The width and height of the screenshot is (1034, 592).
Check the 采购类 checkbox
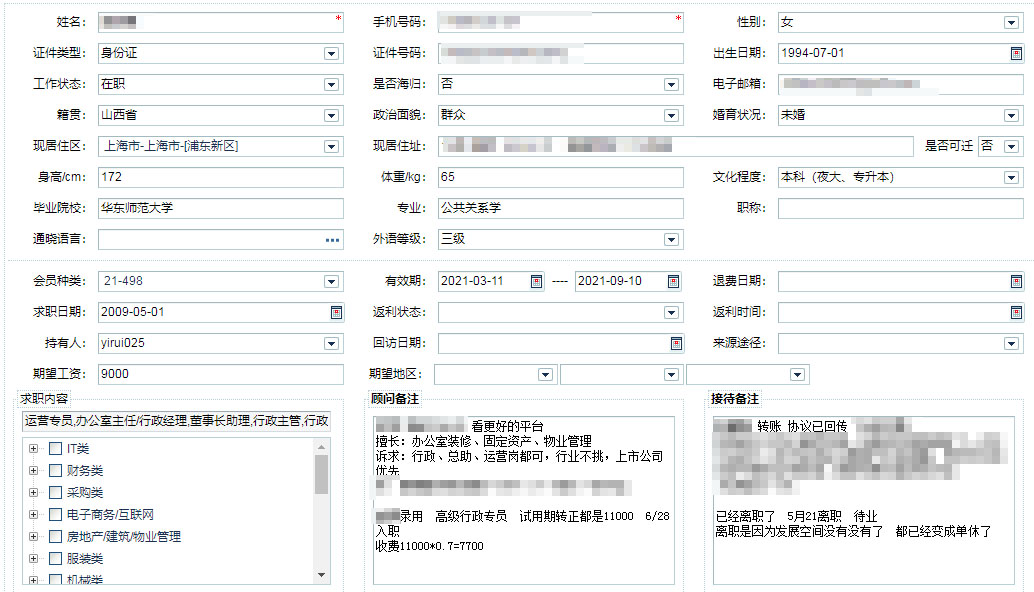[x=55, y=492]
